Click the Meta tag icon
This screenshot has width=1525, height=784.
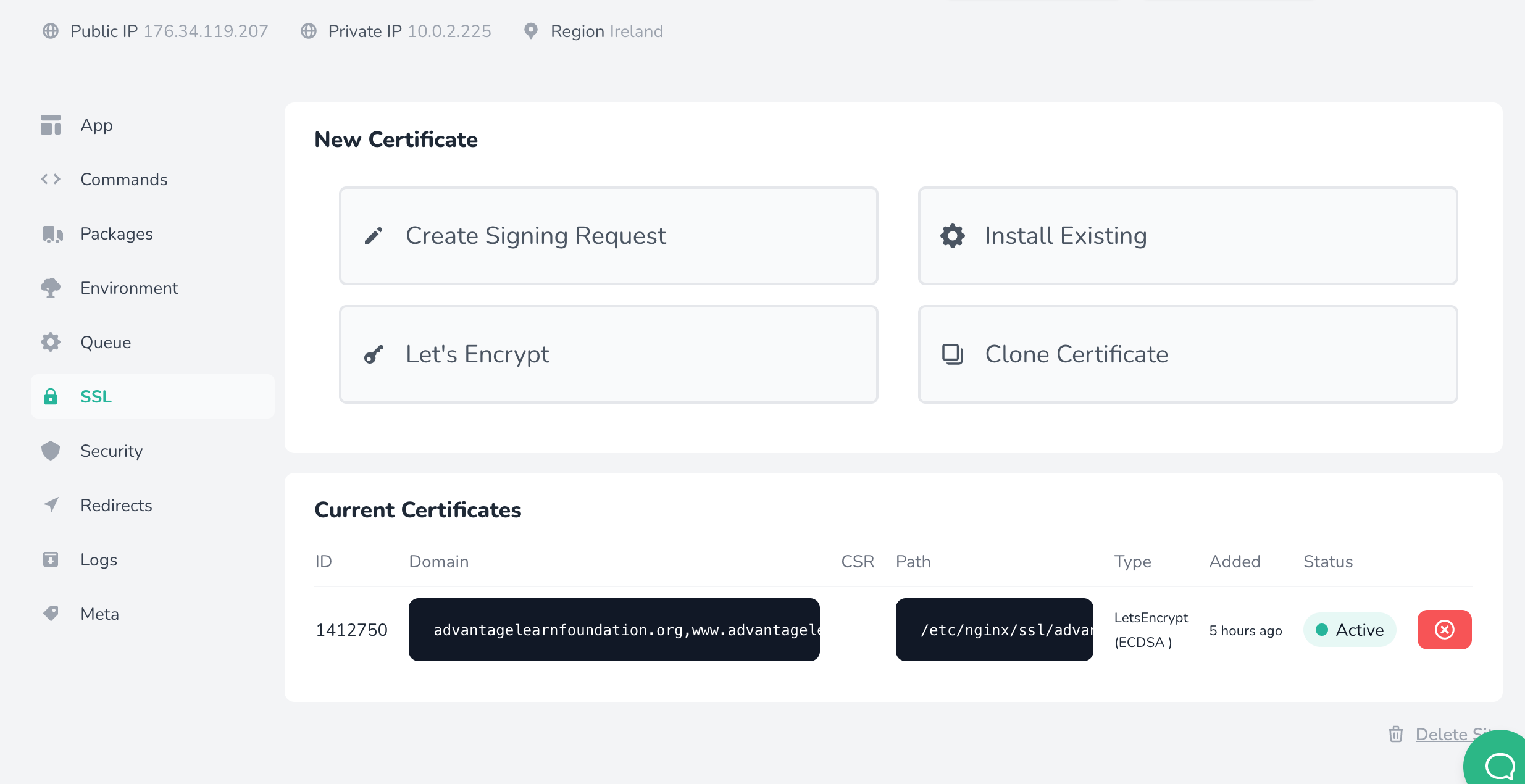(x=51, y=614)
